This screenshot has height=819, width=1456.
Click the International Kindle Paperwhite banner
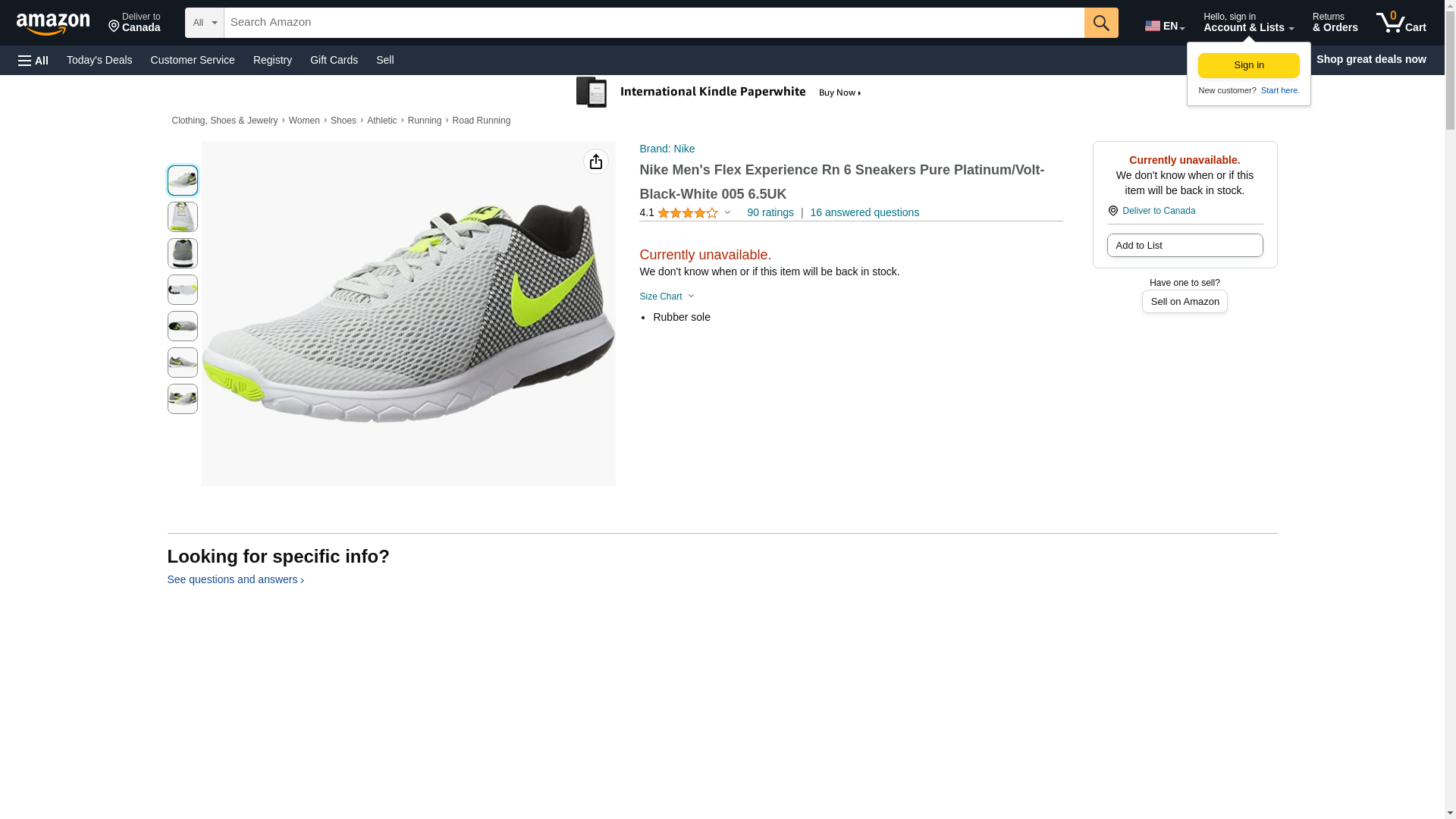click(718, 93)
